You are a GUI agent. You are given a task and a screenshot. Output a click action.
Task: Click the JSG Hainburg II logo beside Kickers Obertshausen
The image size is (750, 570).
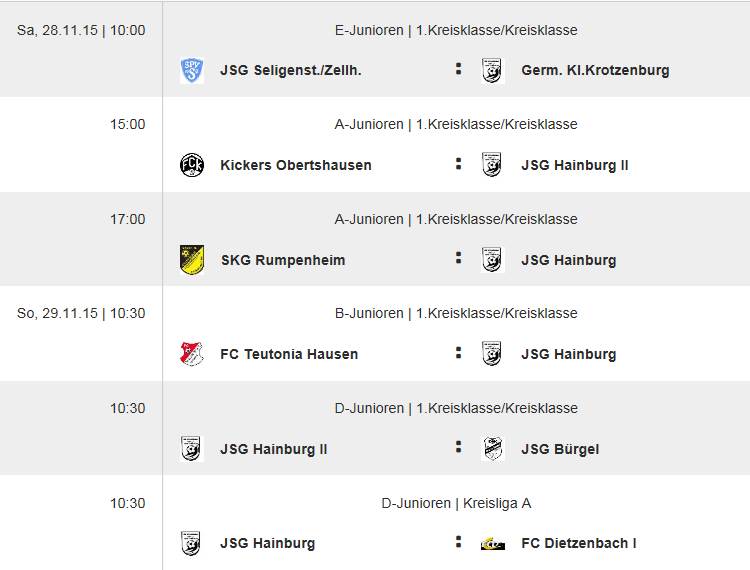tap(492, 165)
